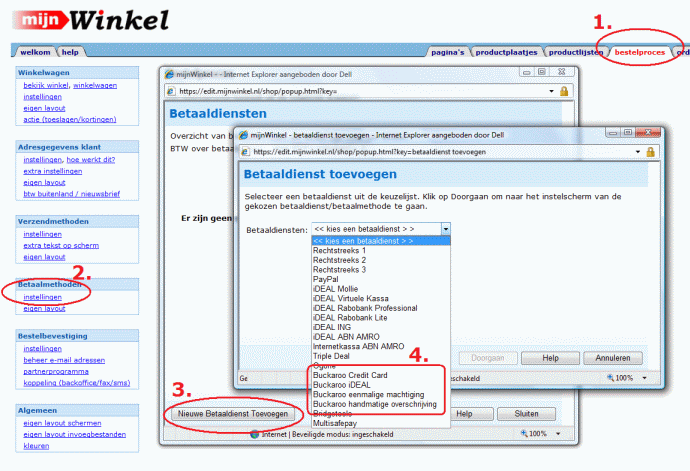Open zoom level dropdown in front popup status bar
Image resolution: width=690 pixels, height=471 pixels.
point(645,378)
